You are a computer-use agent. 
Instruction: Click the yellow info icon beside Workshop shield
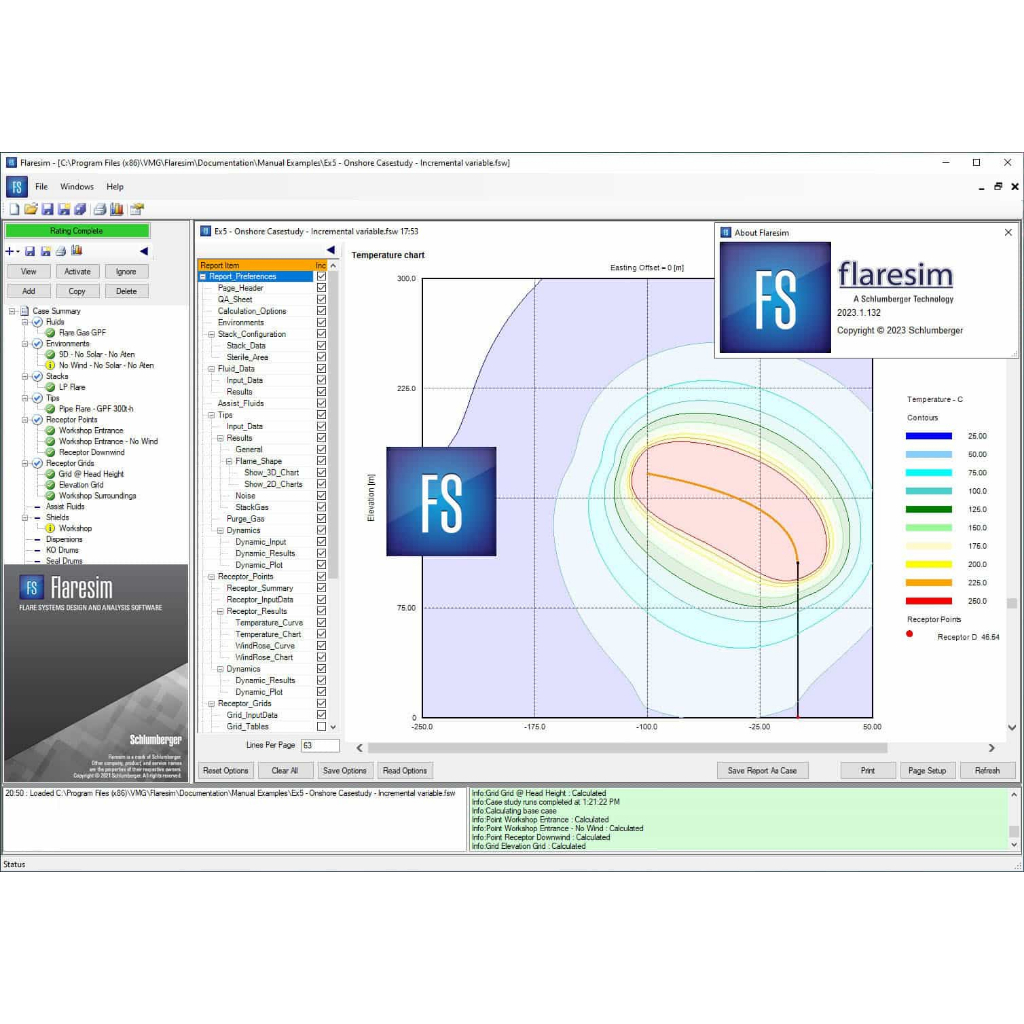click(x=50, y=528)
